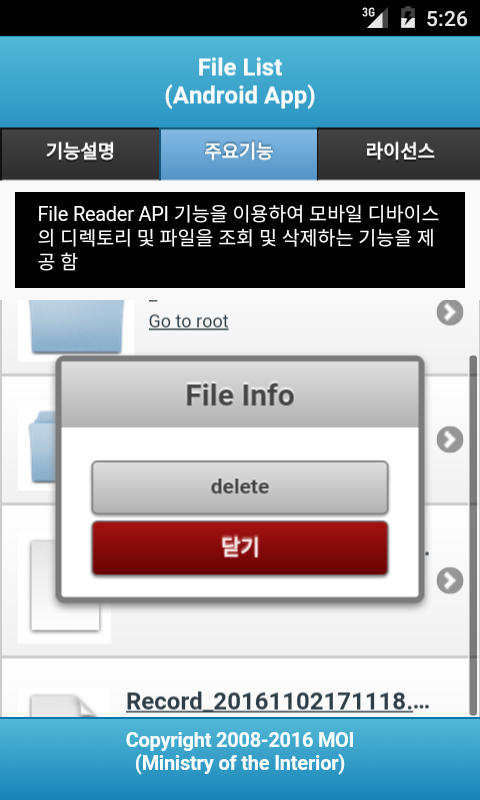The height and width of the screenshot is (800, 480).
Task: Click the second folder icon behind the dialog
Action: [37, 447]
